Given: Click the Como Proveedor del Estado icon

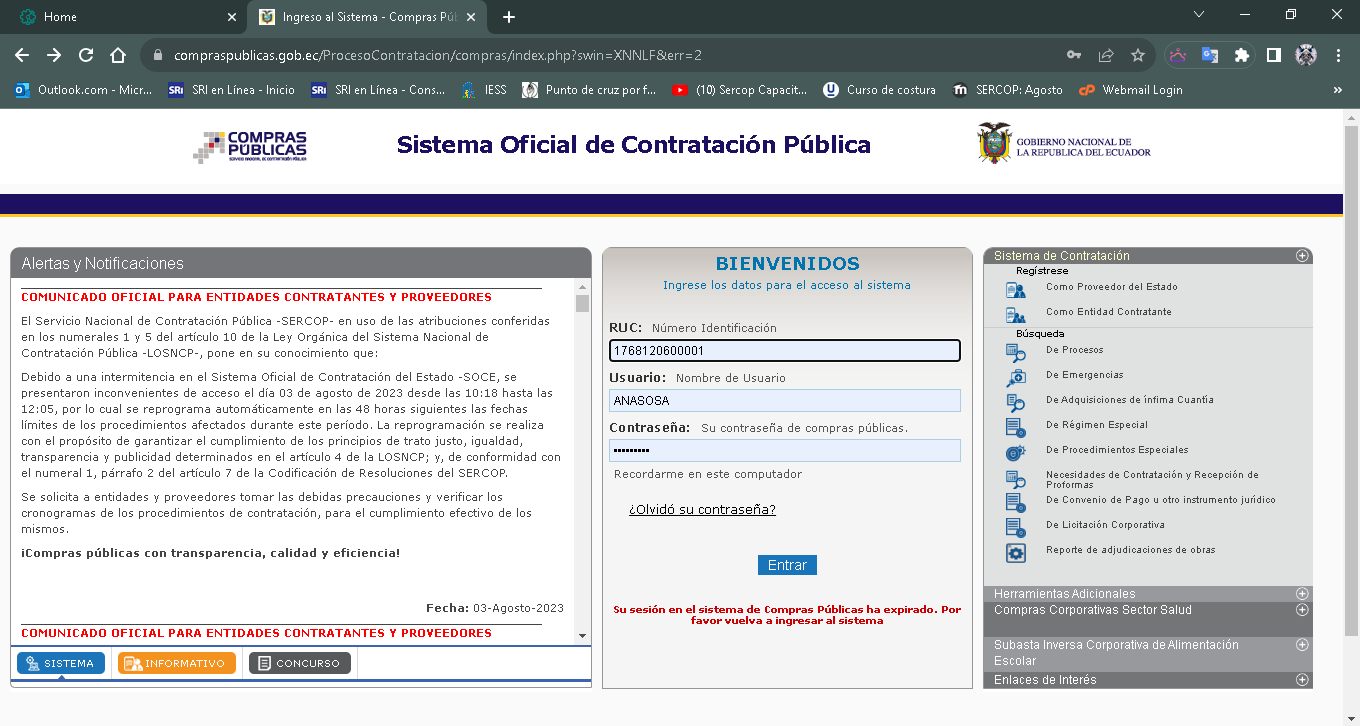Looking at the screenshot, I should [1015, 290].
